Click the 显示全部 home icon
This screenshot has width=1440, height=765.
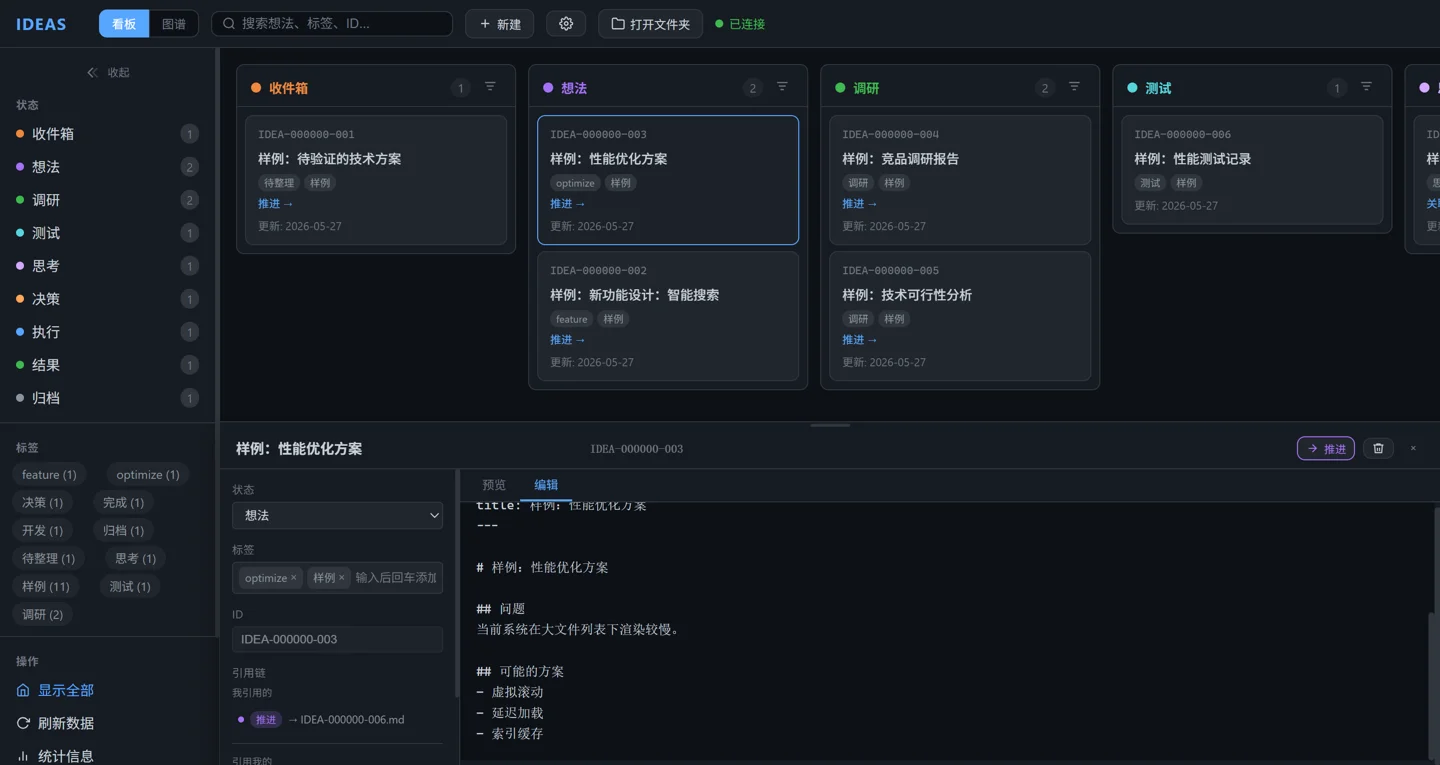pos(23,690)
